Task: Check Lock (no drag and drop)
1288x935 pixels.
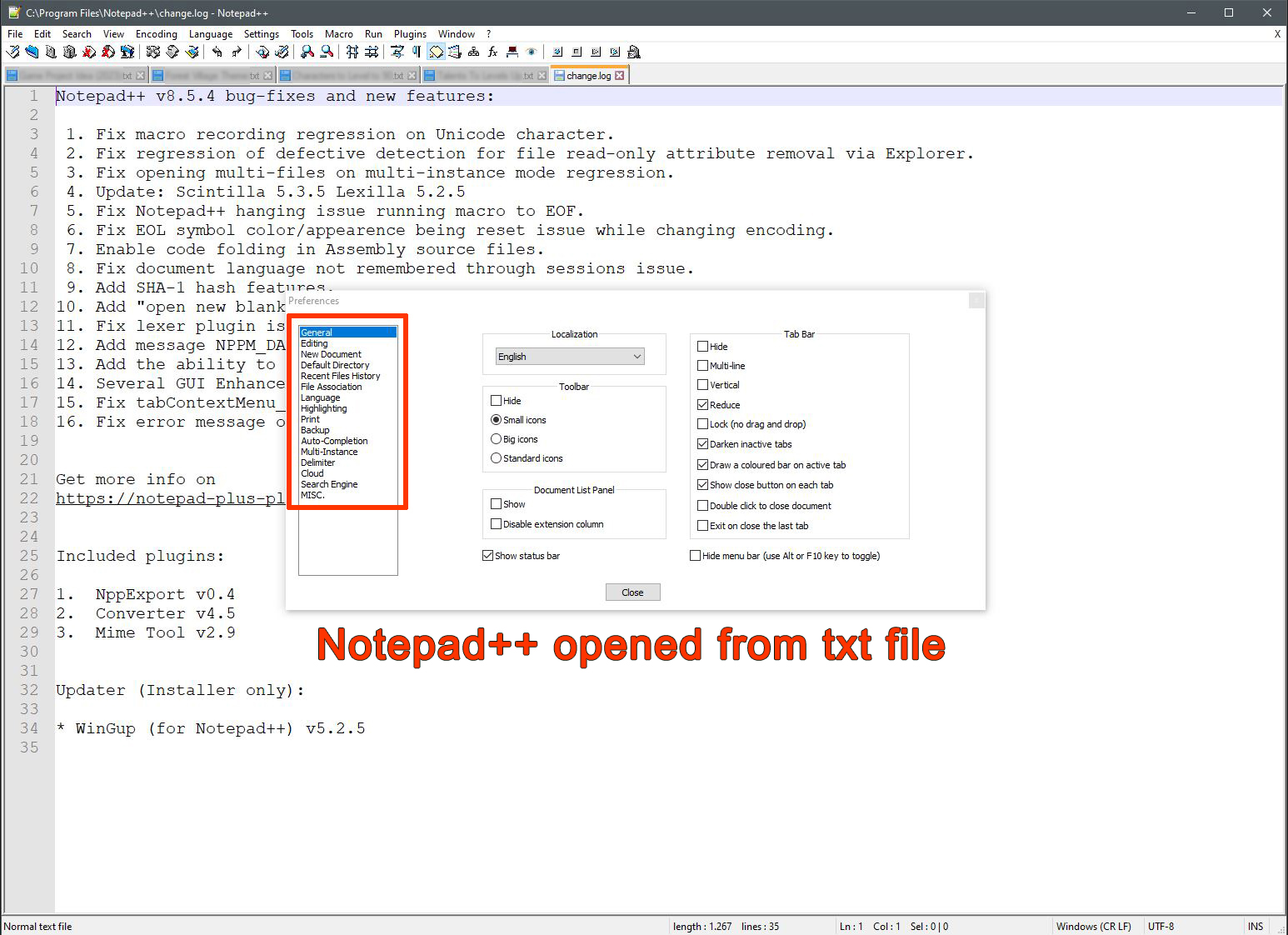Action: (703, 423)
